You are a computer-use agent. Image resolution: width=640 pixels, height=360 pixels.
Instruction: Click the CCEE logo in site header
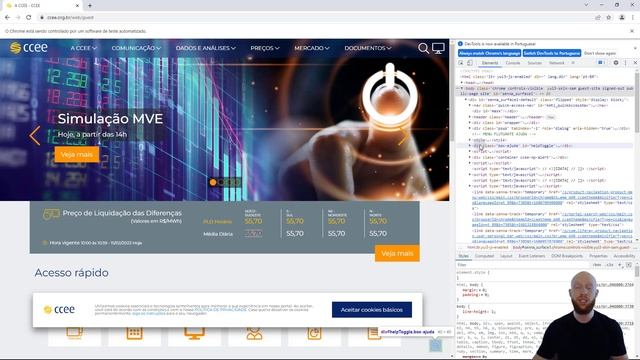point(29,48)
